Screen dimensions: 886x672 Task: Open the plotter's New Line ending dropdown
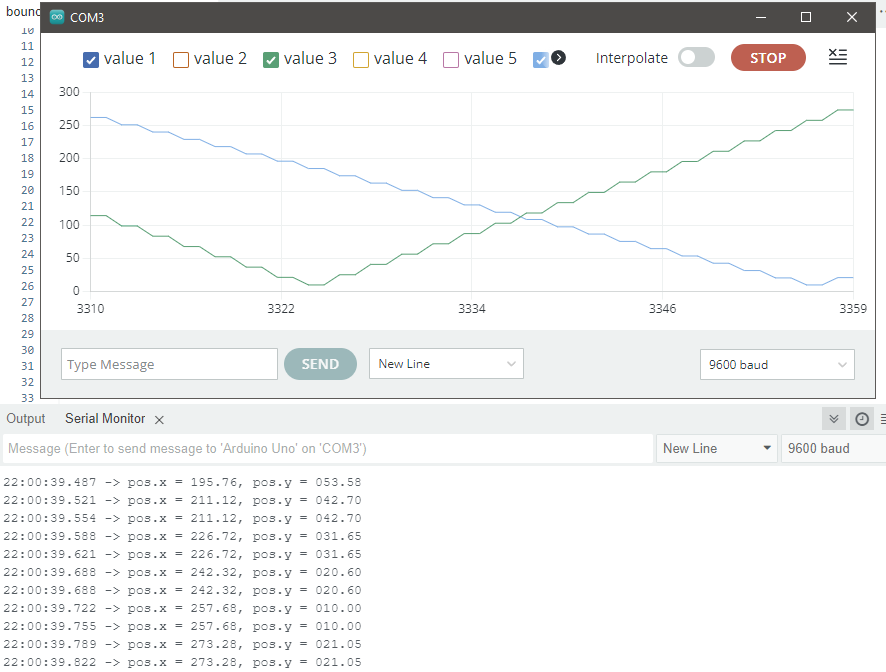coord(446,364)
